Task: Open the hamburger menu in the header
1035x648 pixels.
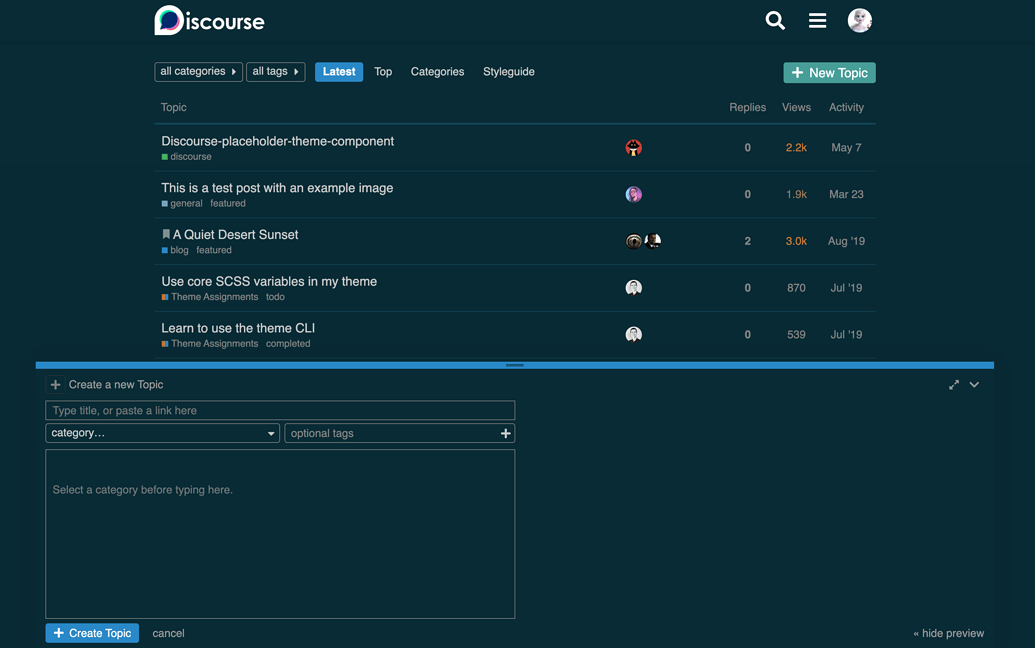Action: (x=817, y=21)
